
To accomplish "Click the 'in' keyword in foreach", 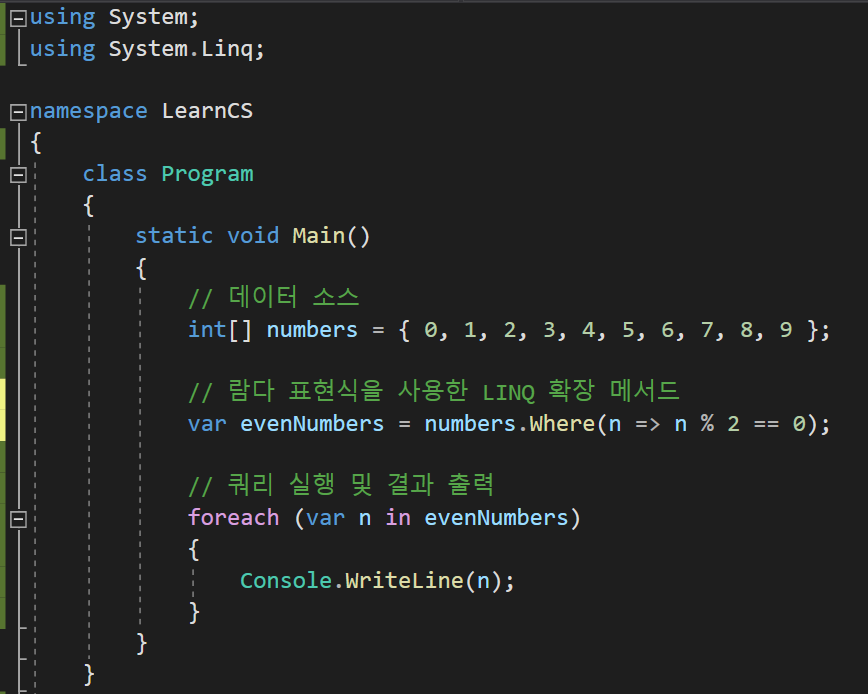I will [x=398, y=518].
